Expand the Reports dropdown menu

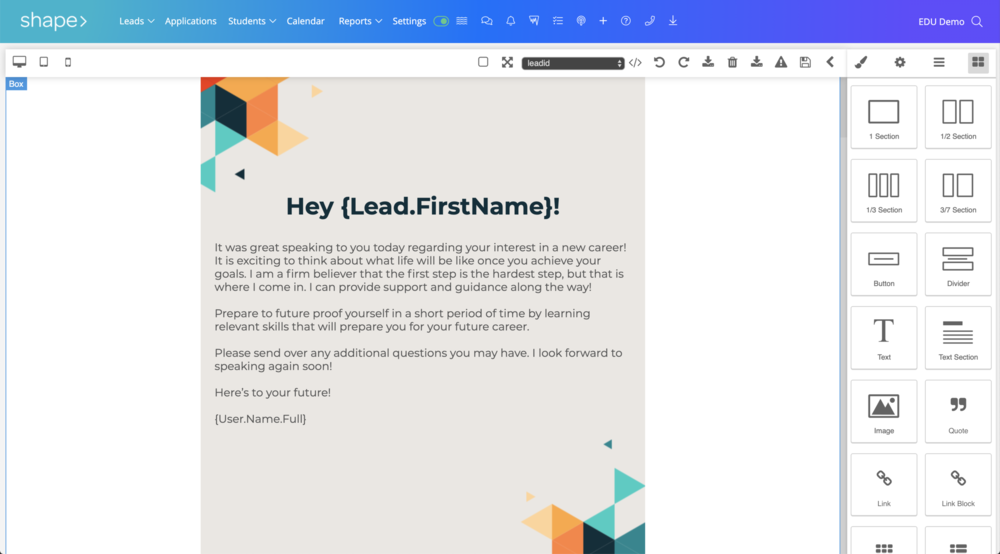[x=360, y=21]
